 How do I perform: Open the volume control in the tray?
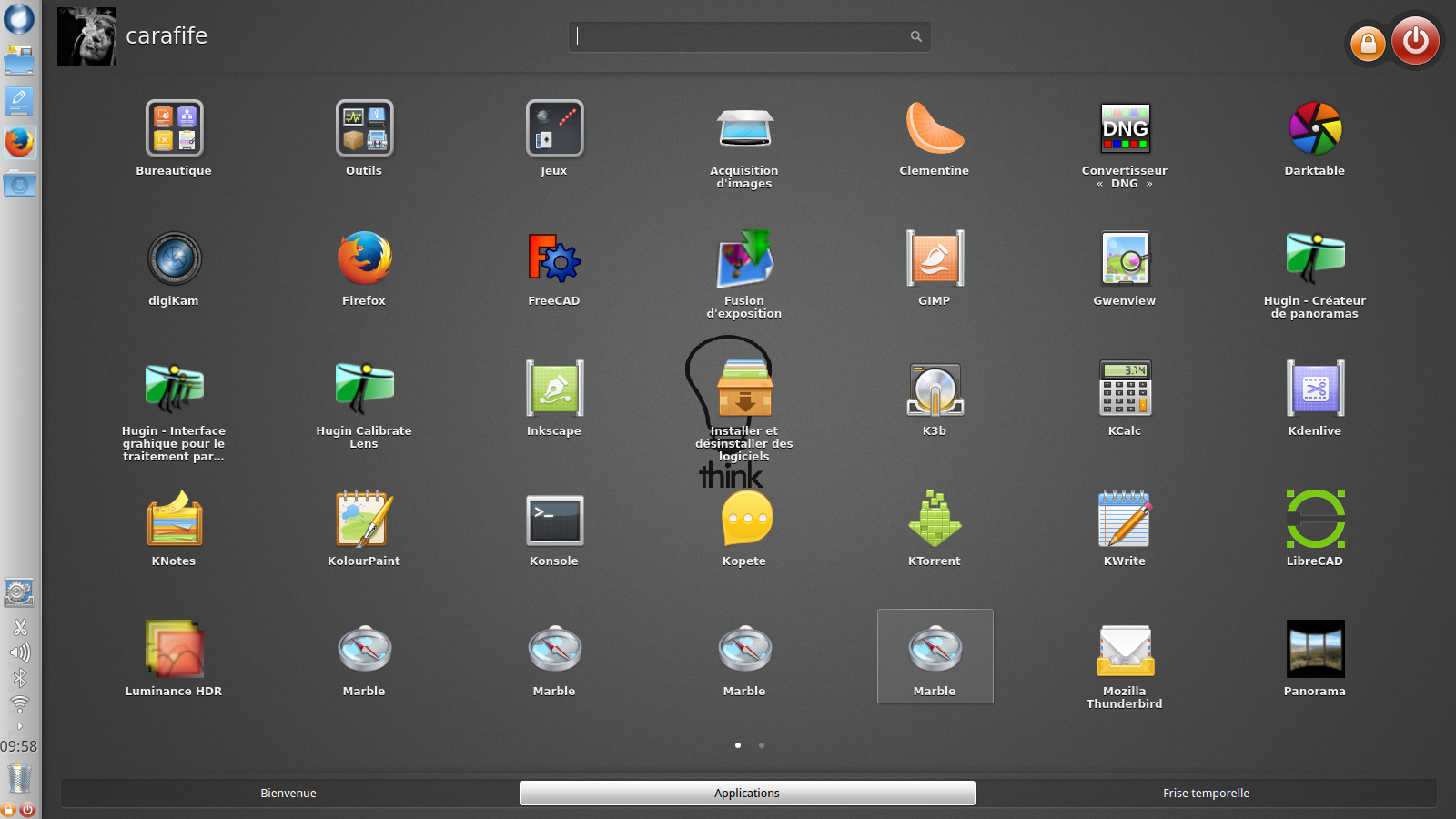tap(20, 652)
